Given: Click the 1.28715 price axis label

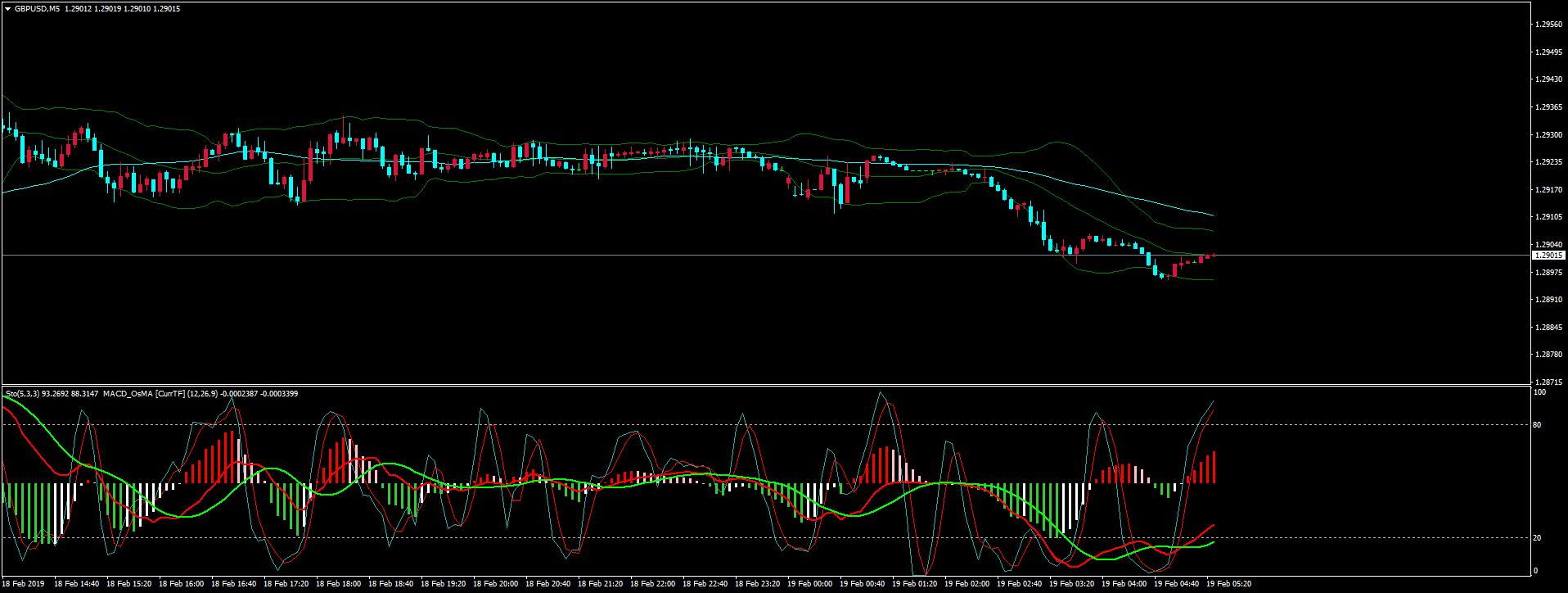Looking at the screenshot, I should (1548, 383).
